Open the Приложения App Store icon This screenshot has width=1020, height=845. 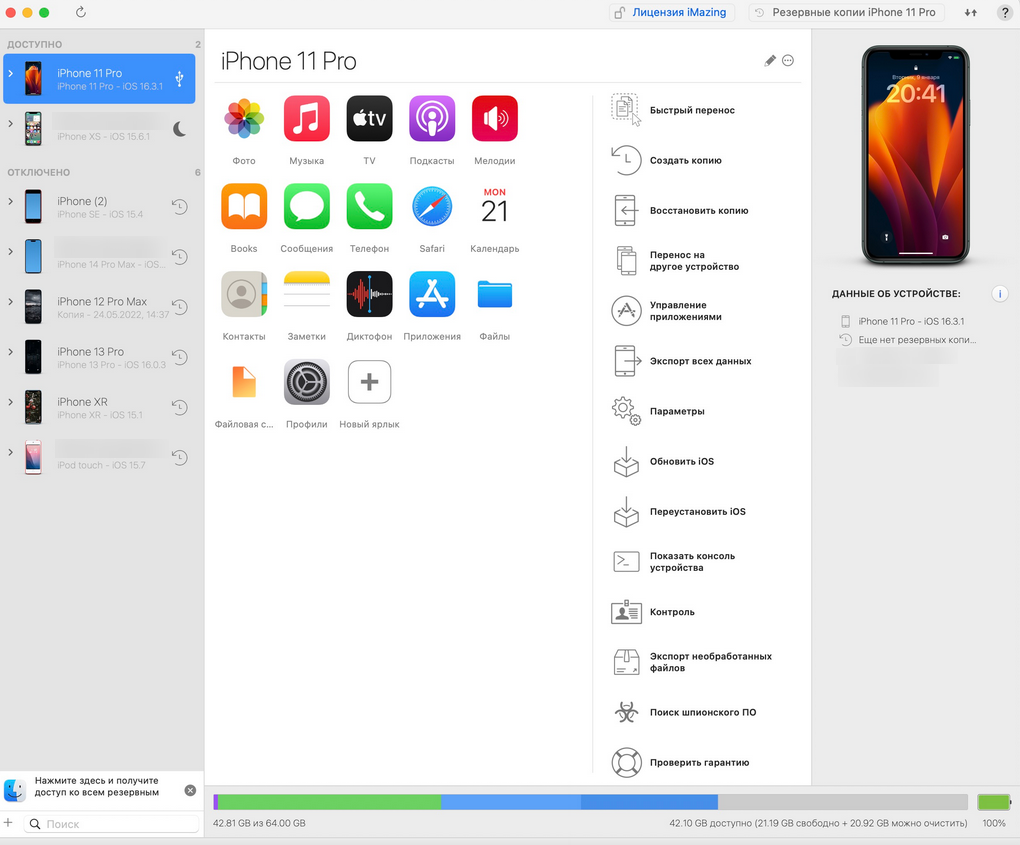pyautogui.click(x=432, y=294)
